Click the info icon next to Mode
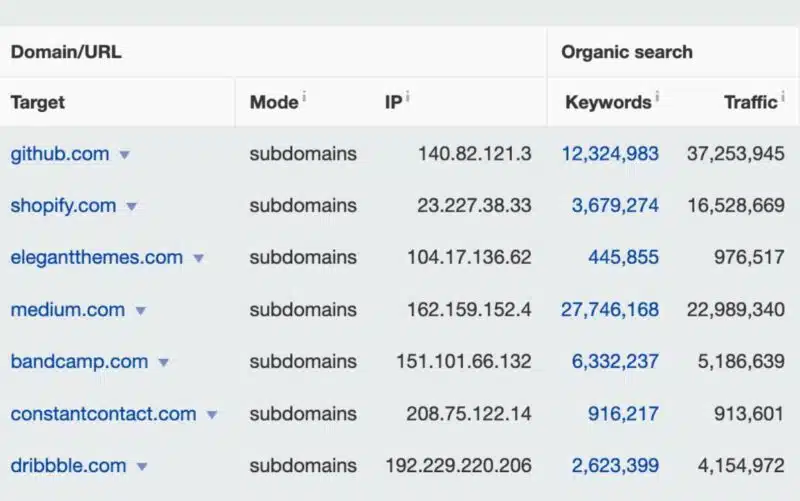Screen dimensions: 800x501 (304, 97)
